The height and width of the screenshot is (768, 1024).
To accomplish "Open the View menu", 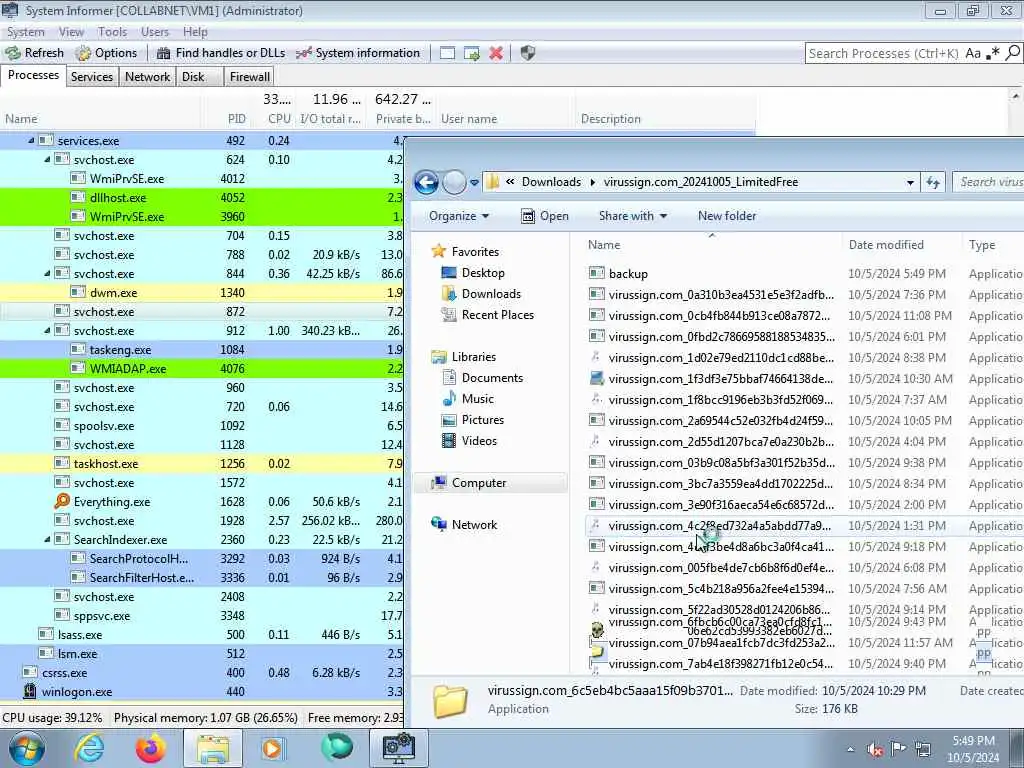I will click(71, 32).
